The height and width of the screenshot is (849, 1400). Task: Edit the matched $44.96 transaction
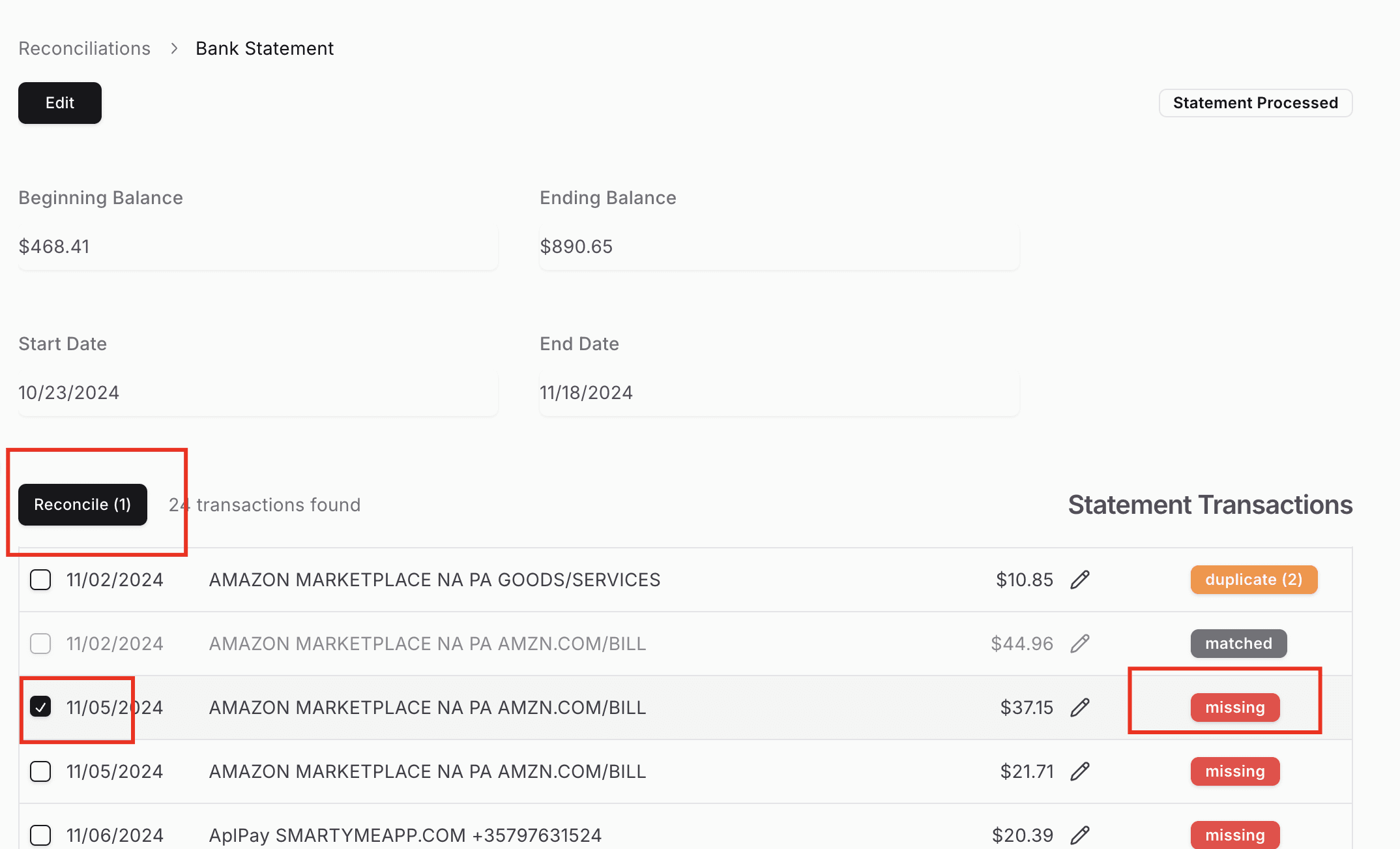(x=1081, y=644)
